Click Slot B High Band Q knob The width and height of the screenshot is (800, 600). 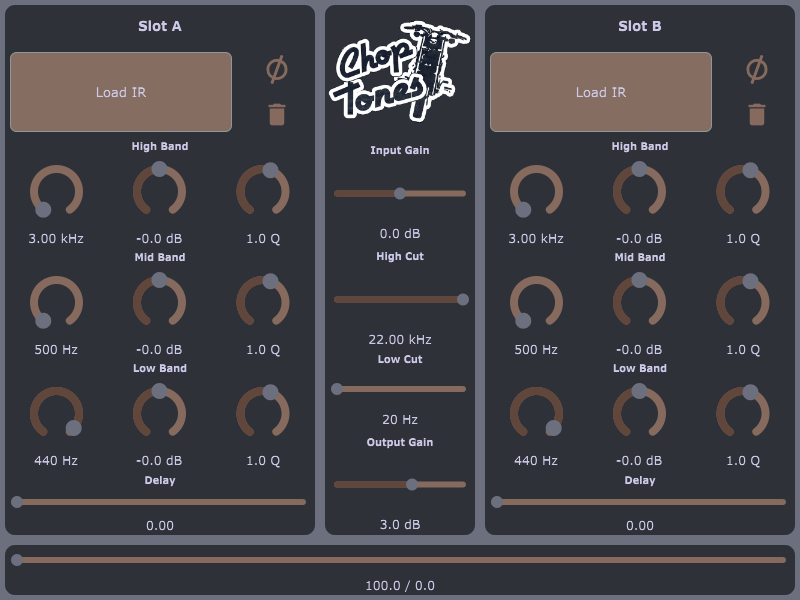[x=743, y=189]
